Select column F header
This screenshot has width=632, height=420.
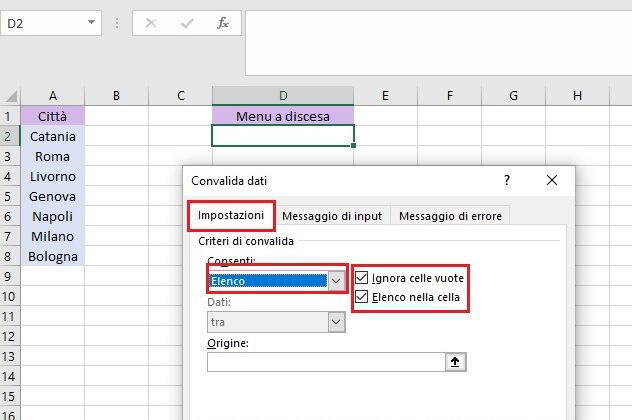(450, 96)
